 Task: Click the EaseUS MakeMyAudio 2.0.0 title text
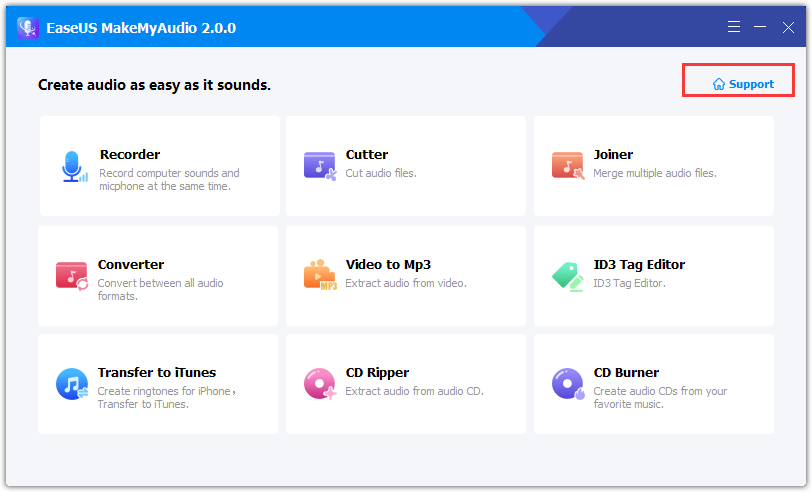click(141, 28)
